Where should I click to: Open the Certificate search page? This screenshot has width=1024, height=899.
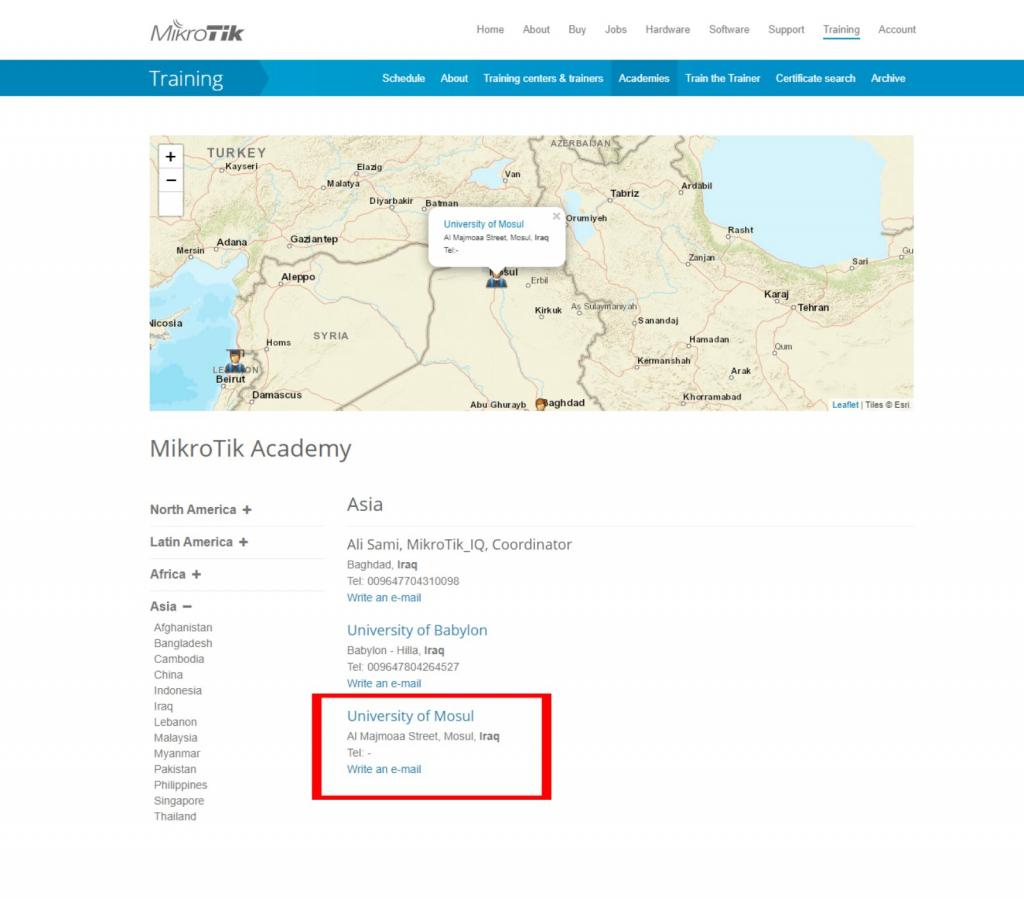(815, 78)
